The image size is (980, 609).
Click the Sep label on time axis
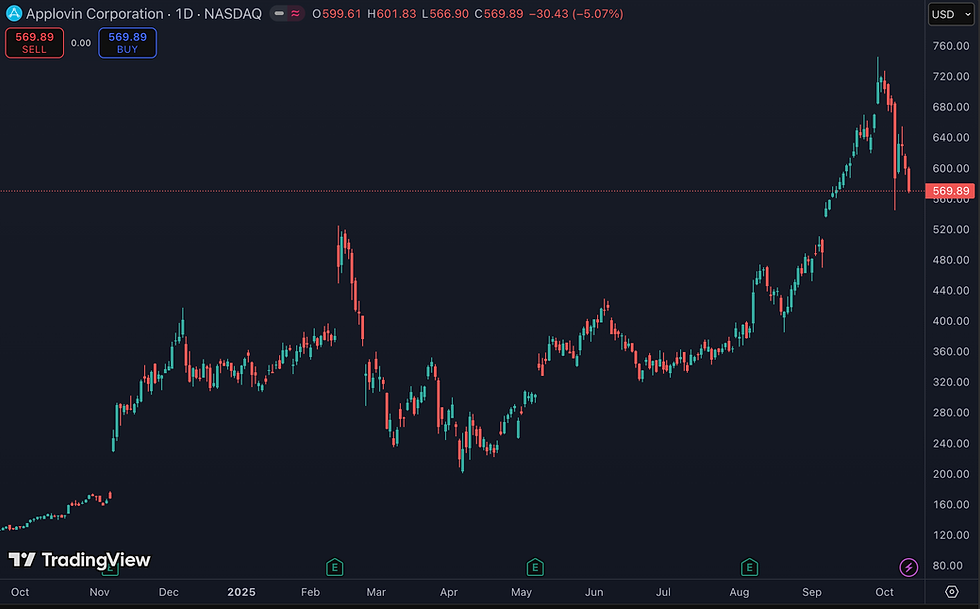pyautogui.click(x=812, y=592)
